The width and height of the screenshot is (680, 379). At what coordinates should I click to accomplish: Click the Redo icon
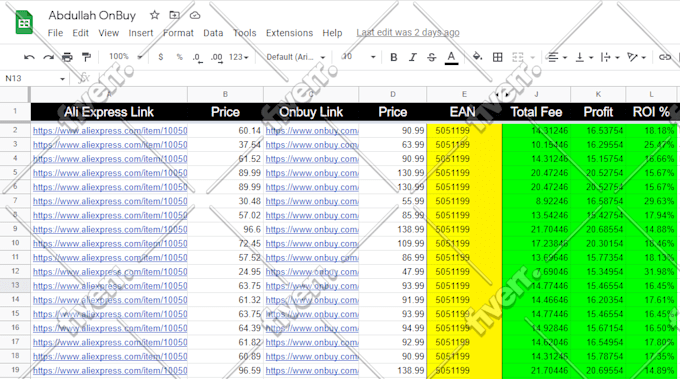[x=48, y=57]
